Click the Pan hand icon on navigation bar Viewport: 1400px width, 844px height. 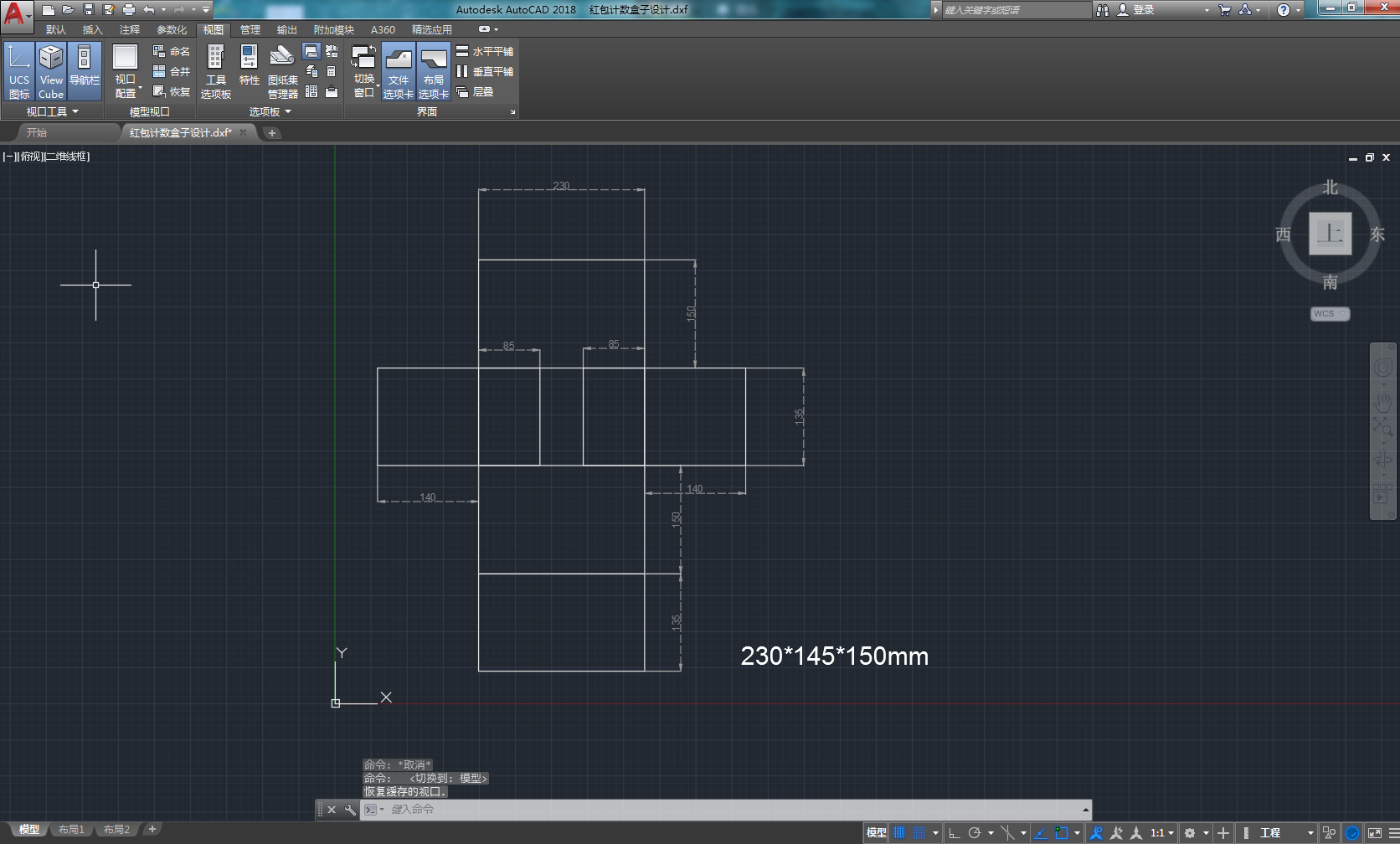pyautogui.click(x=1382, y=404)
